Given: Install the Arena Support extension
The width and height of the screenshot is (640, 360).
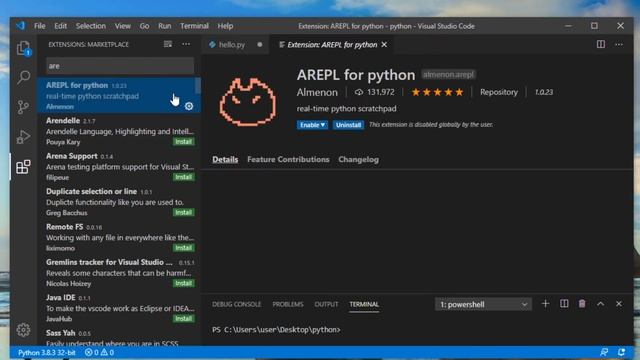Looking at the screenshot, I should point(184,177).
